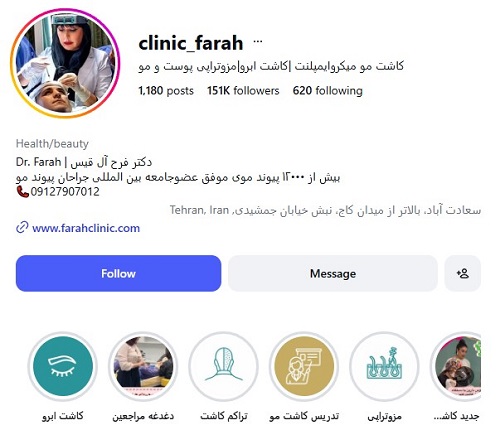View the clinic_farah profile picture story
The width and height of the screenshot is (500, 430).
(x=65, y=63)
